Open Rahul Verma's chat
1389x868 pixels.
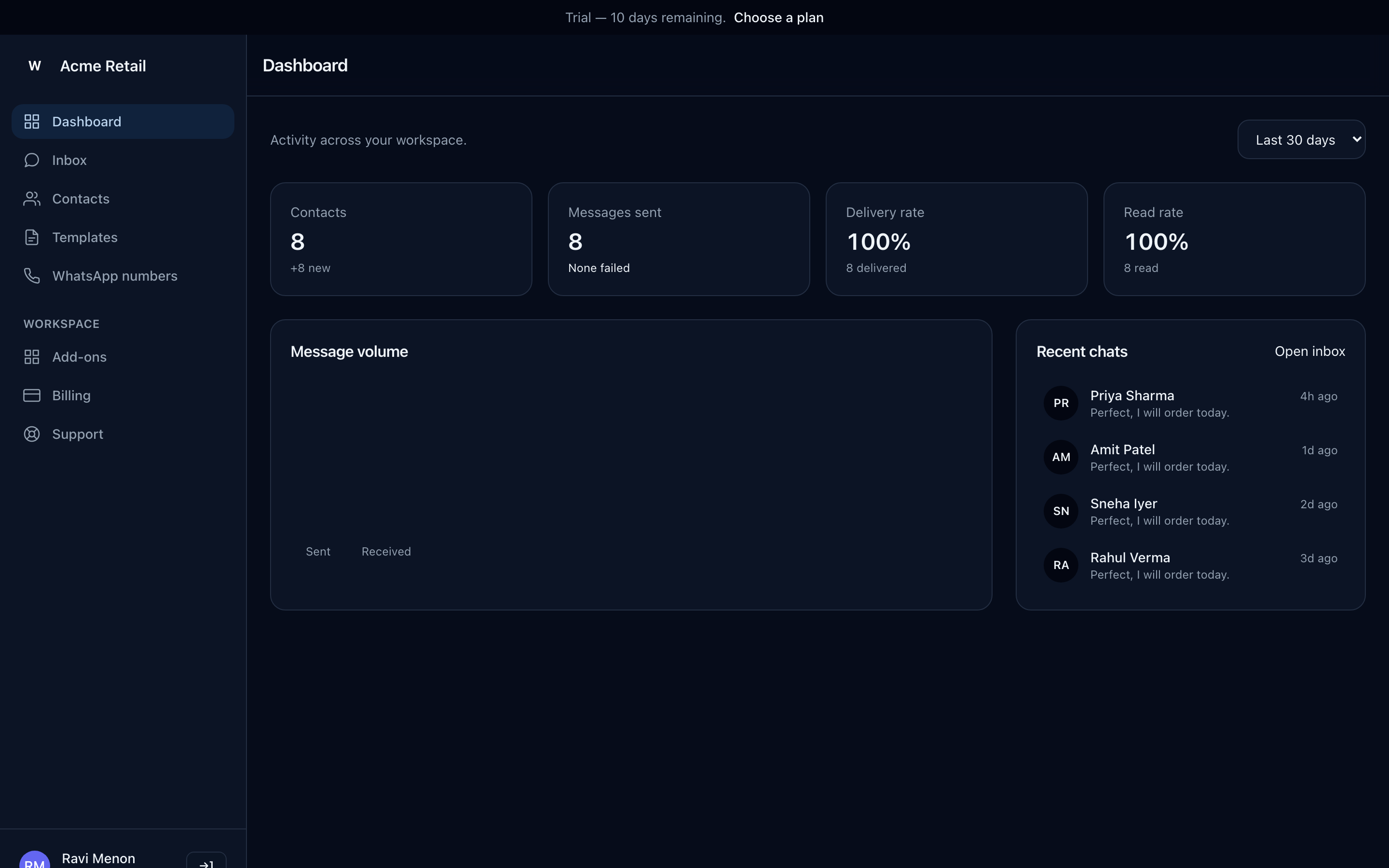tap(1190, 565)
